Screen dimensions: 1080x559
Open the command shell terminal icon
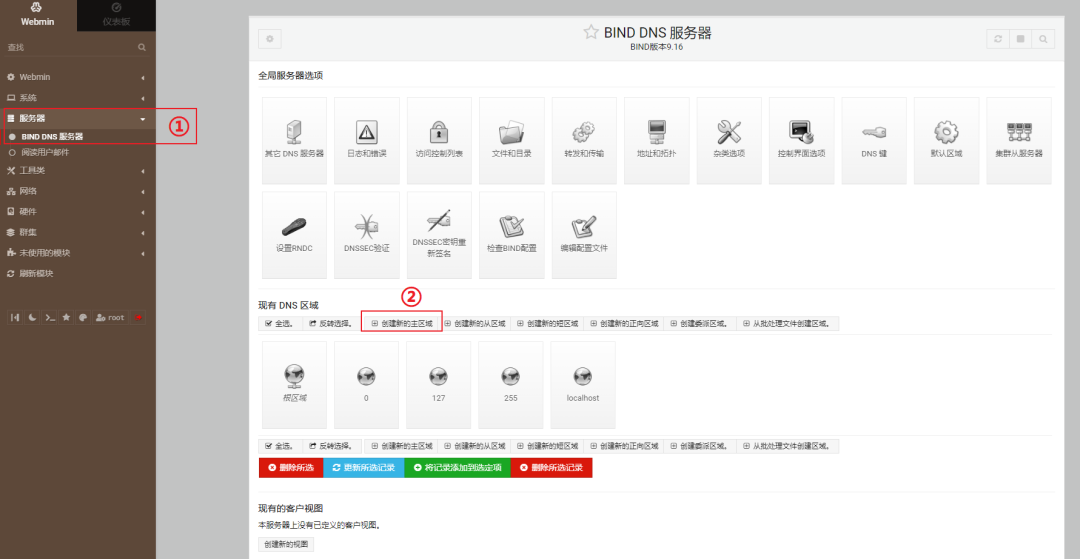[x=50, y=317]
